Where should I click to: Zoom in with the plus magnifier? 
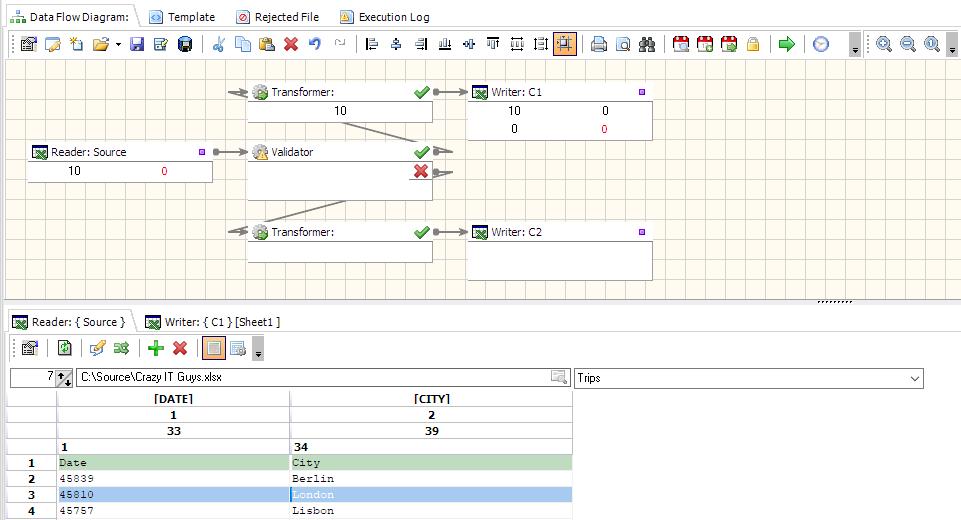tap(884, 44)
